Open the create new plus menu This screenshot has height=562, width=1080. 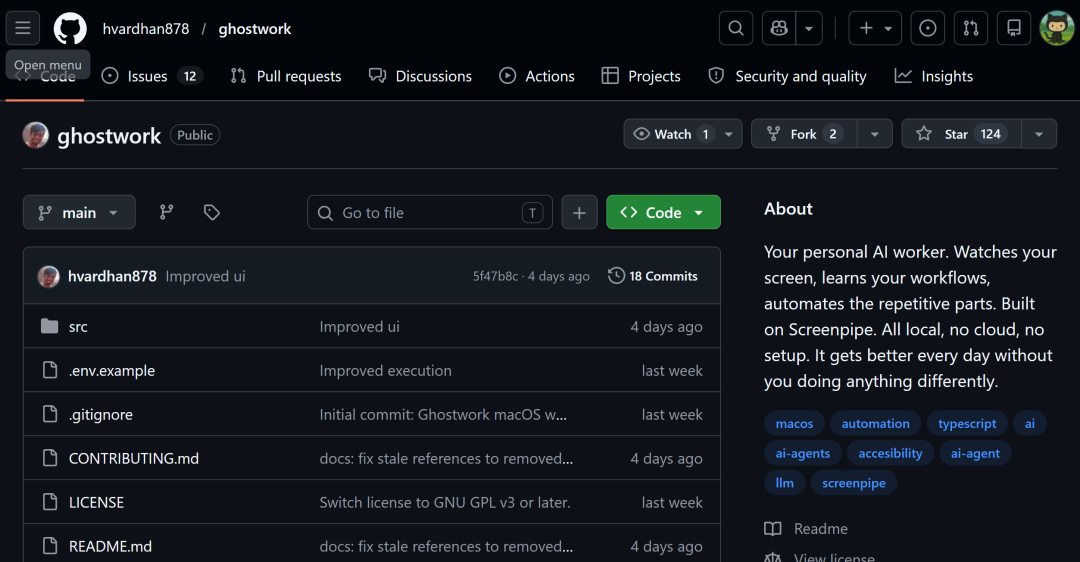pos(875,28)
